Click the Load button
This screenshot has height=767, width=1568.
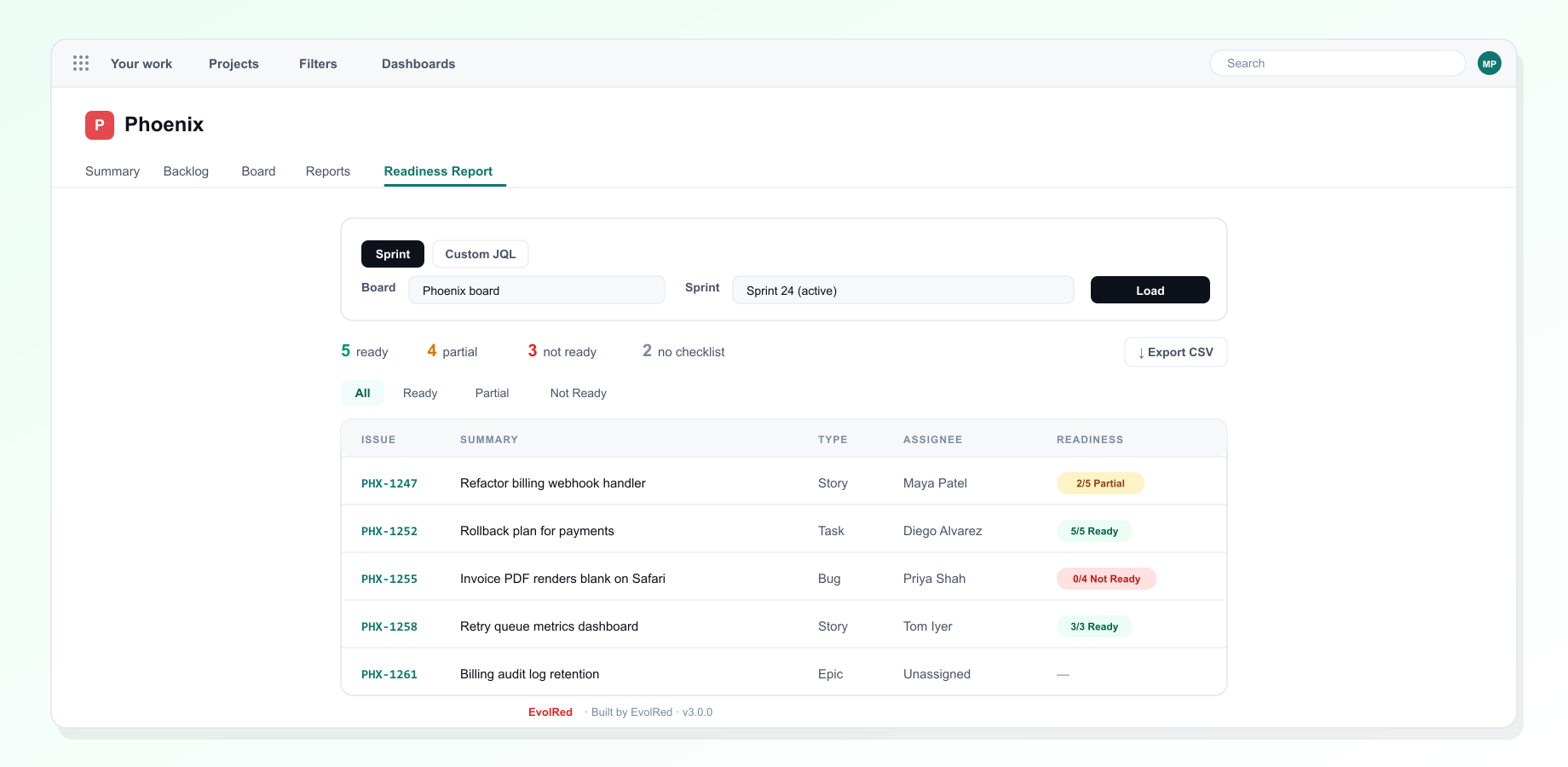[1150, 290]
